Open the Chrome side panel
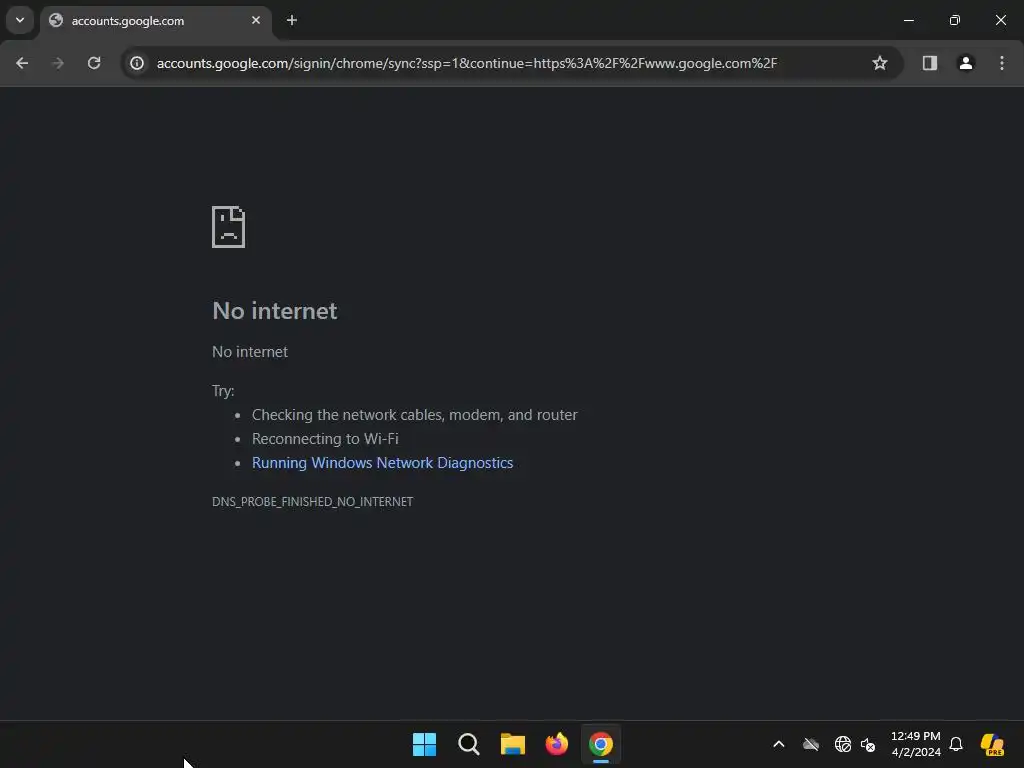 tap(930, 63)
